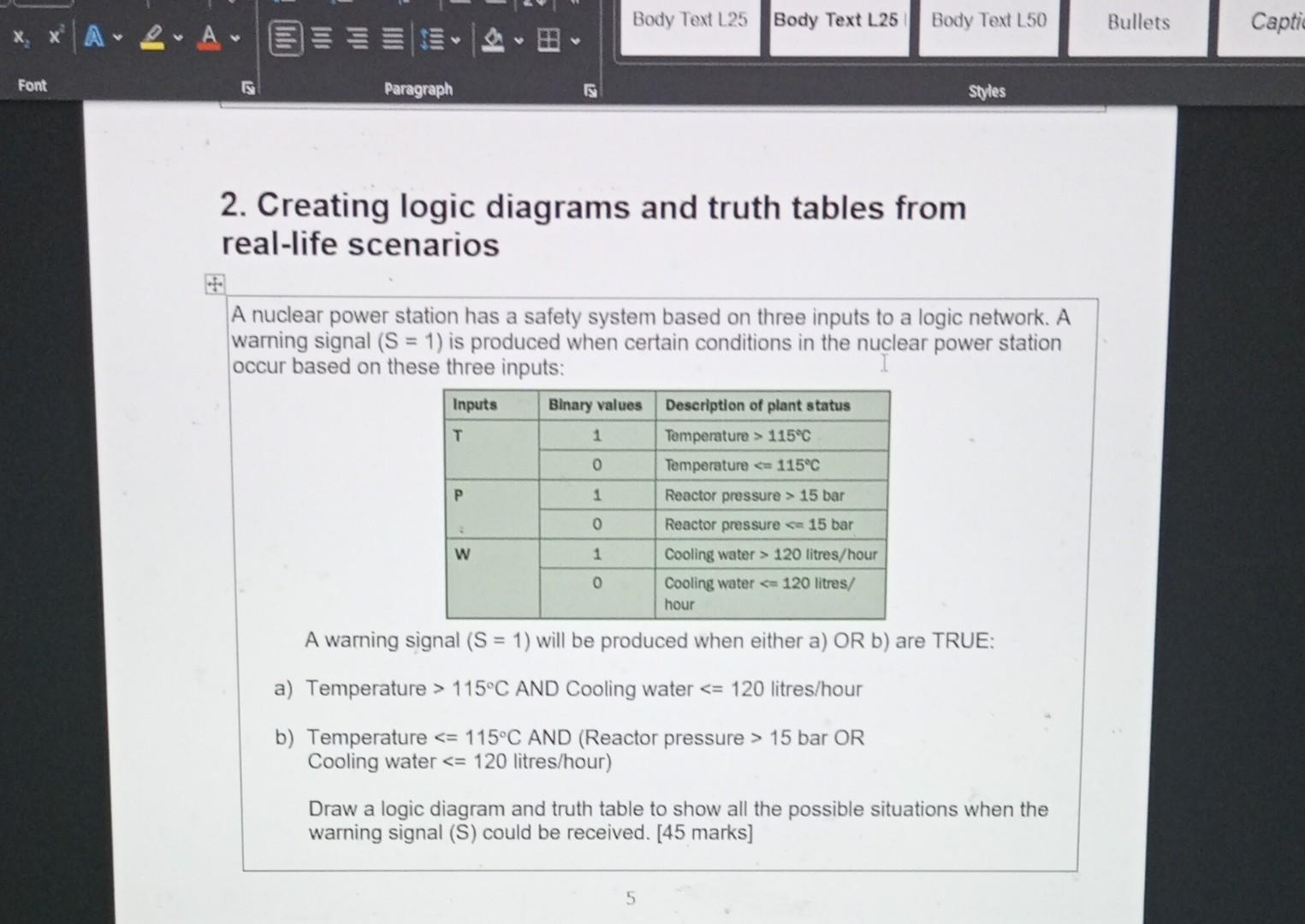
Task: Apply Text Effects and Typography
Action: (94, 36)
